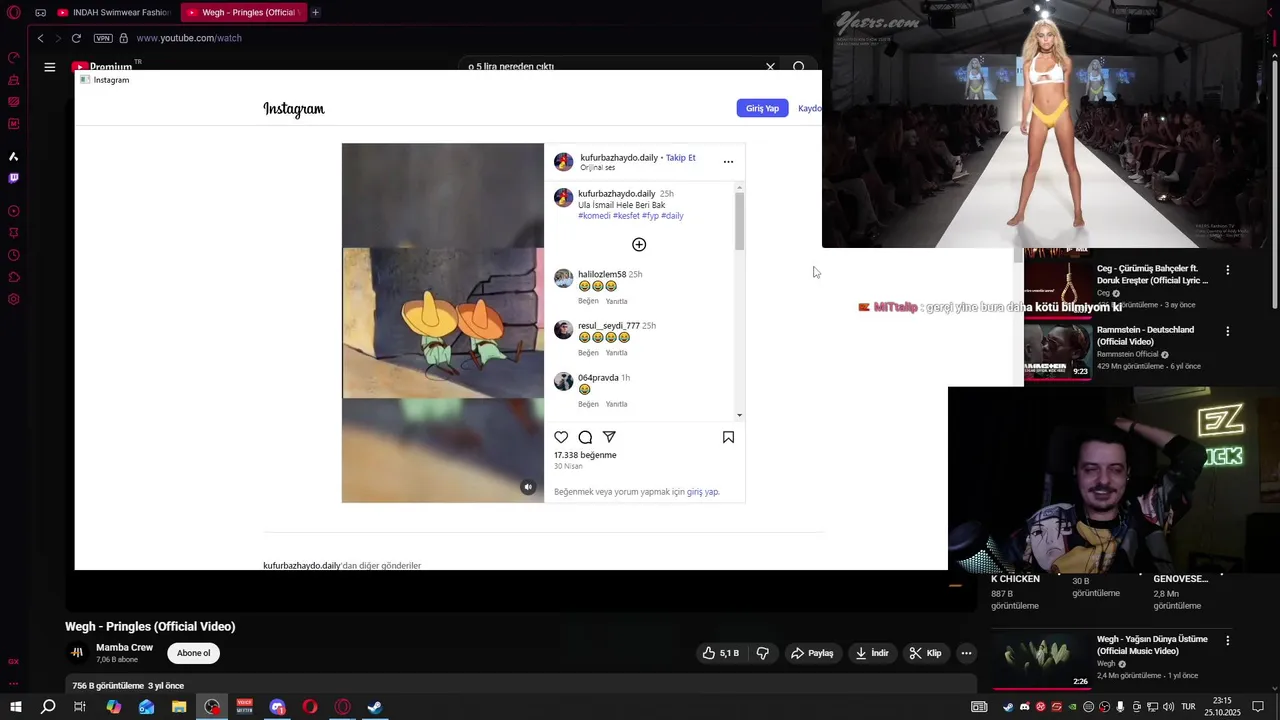Open Mamba Crew channel name
Image resolution: width=1280 pixels, height=720 pixels.
click(124, 648)
